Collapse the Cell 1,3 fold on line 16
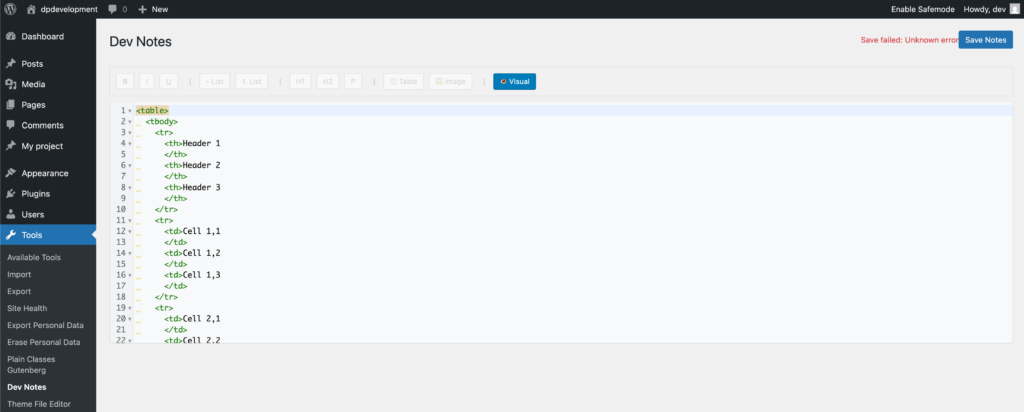Viewport: 1024px width, 412px height. [x=130, y=276]
